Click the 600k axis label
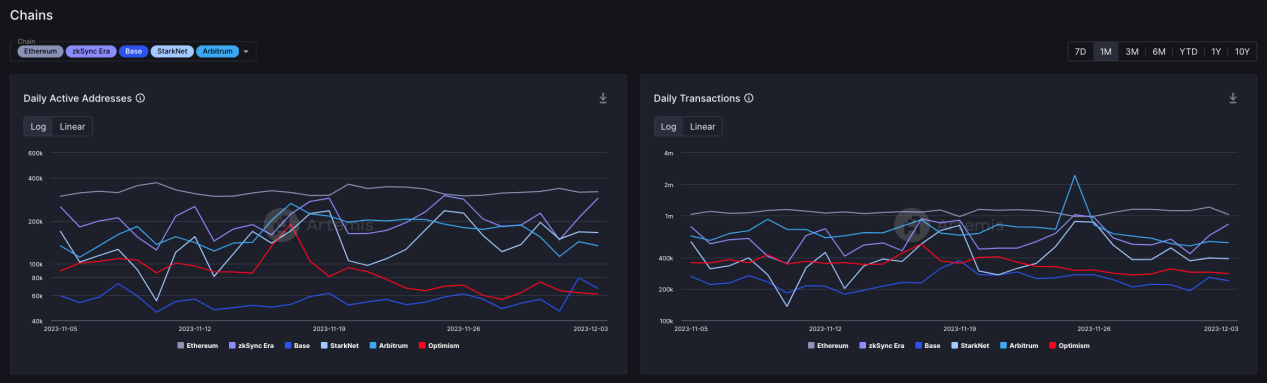This screenshot has width=1267, height=383. coord(35,153)
